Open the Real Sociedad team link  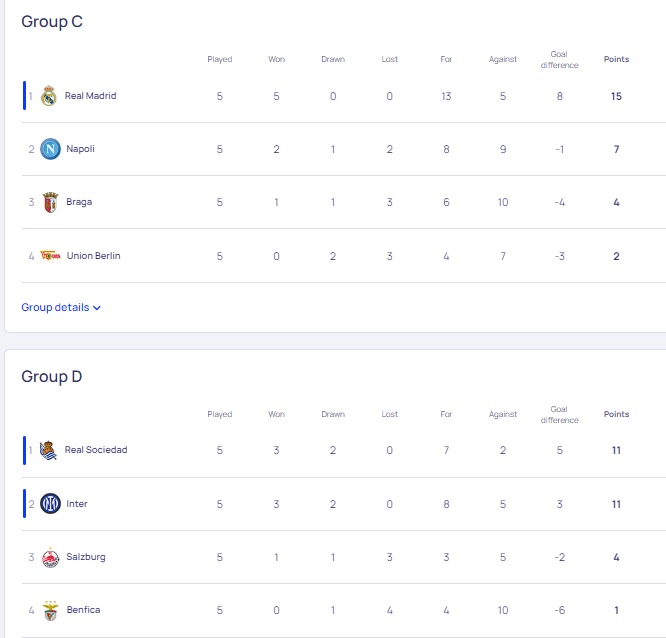[96, 449]
